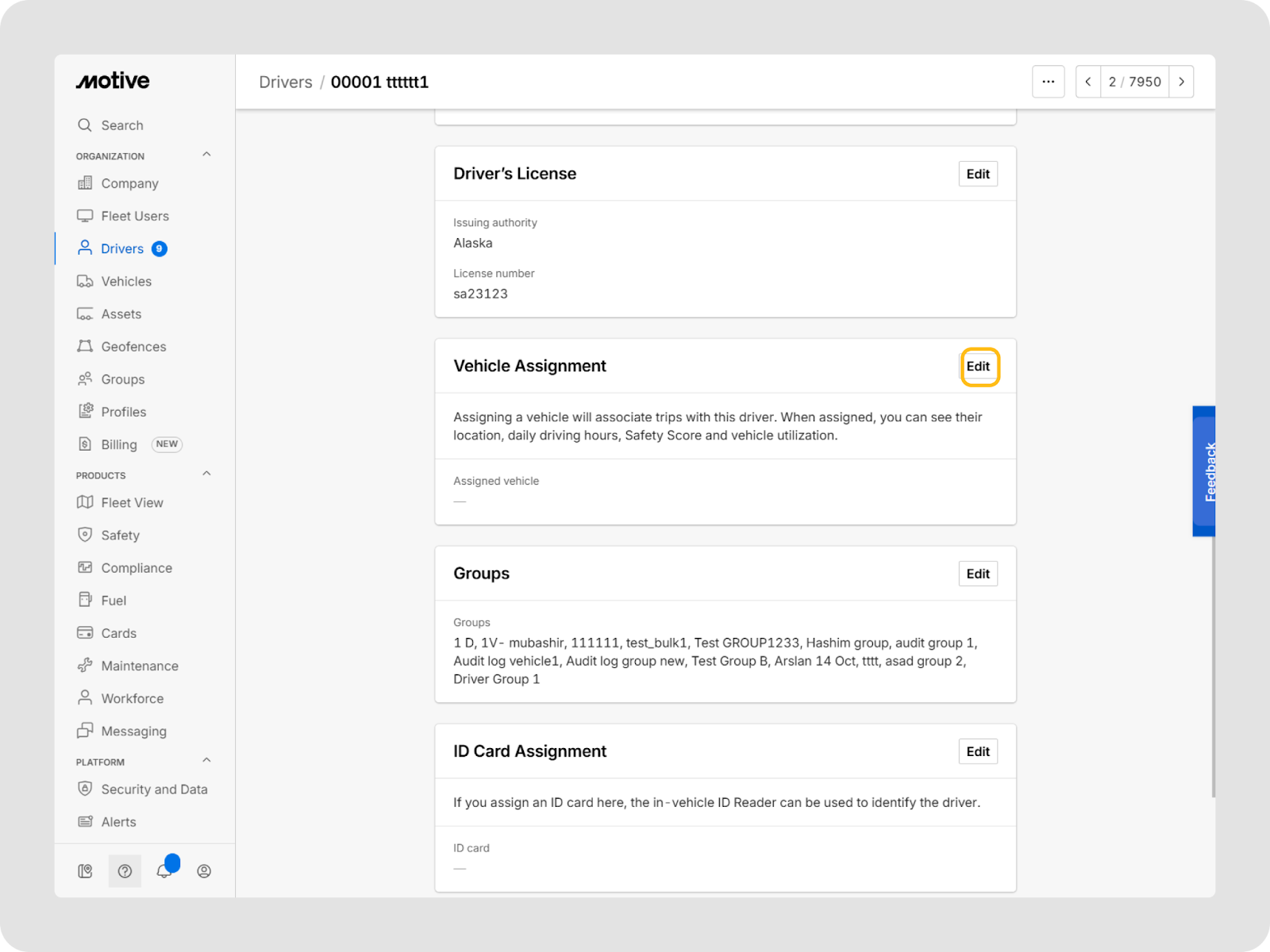Screen dimensions: 1270x952
Task: Click the "ID card" field label
Action: click(471, 848)
